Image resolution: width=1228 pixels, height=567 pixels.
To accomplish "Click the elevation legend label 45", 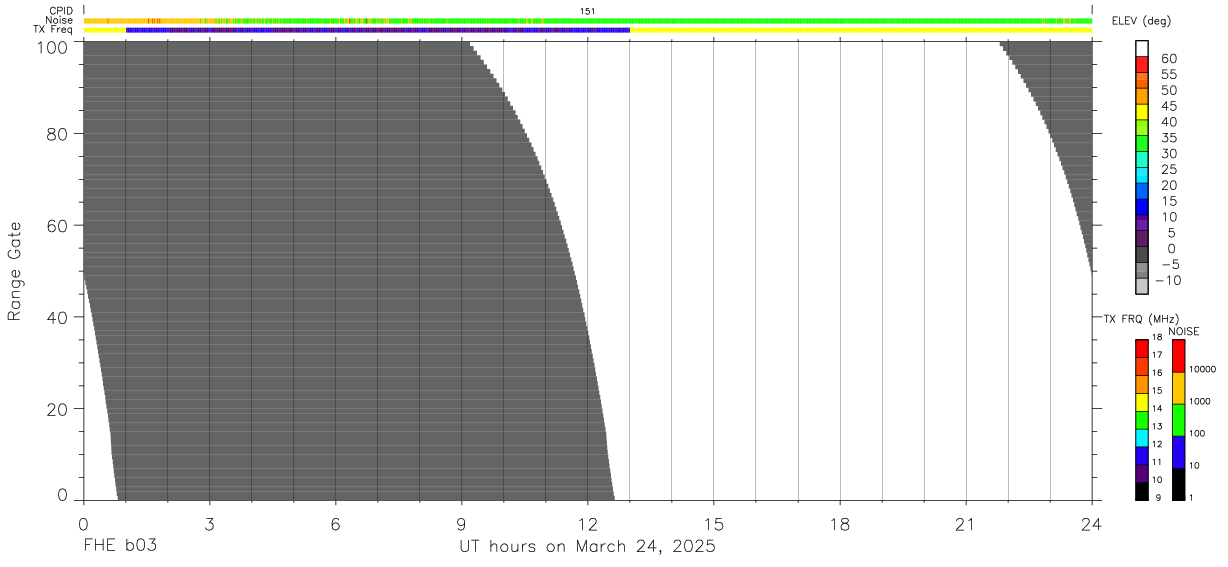I will (1169, 106).
